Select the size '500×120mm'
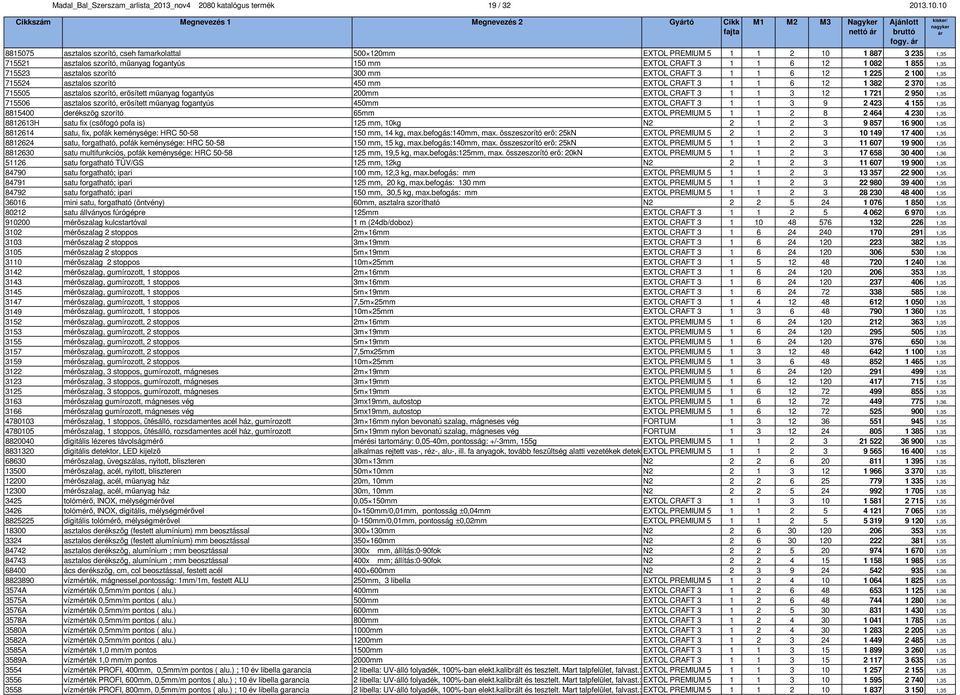Image resolution: width=960 pixels, height=695 pixels. (374, 53)
